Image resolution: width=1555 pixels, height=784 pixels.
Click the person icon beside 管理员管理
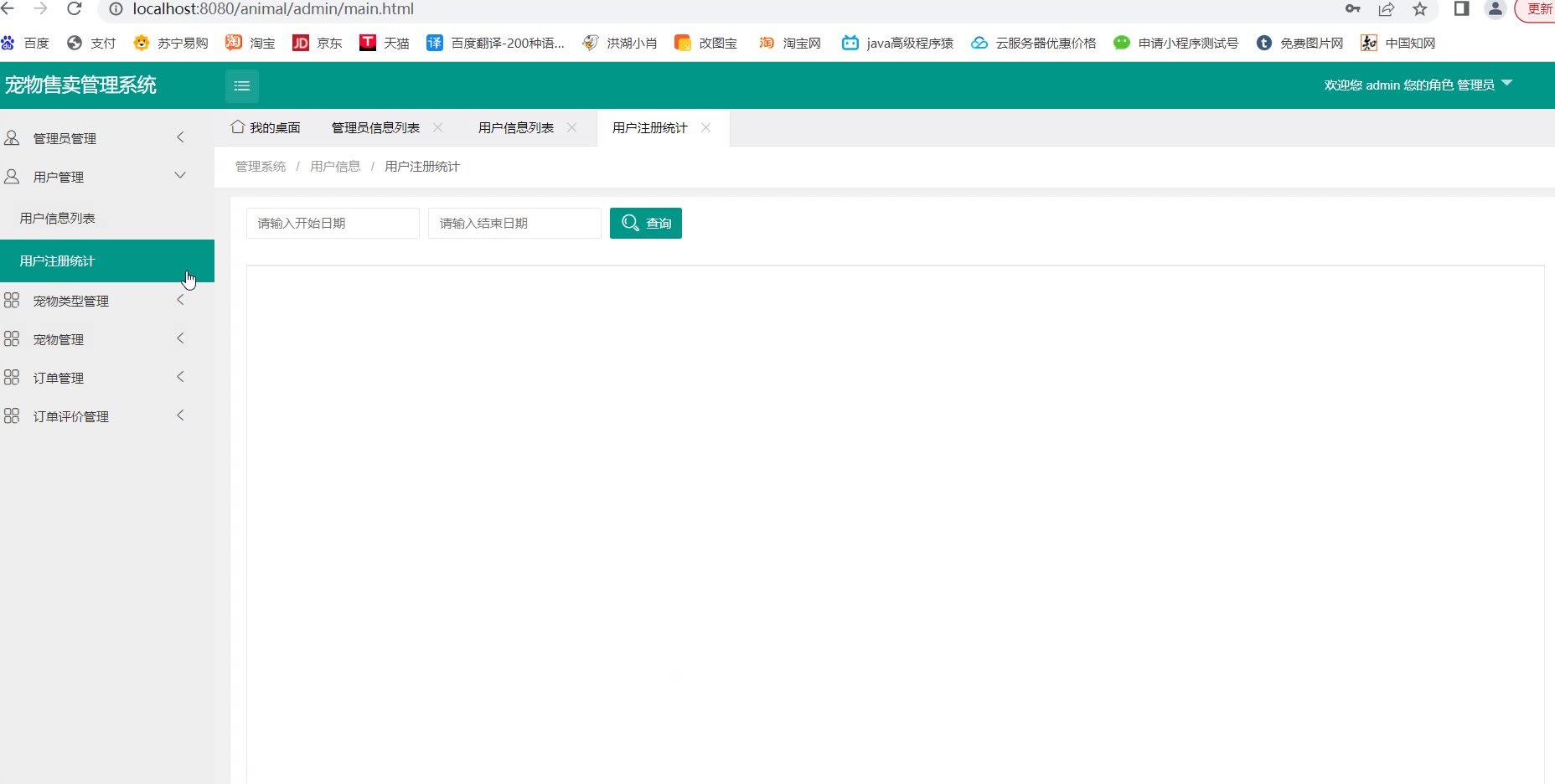(x=12, y=137)
